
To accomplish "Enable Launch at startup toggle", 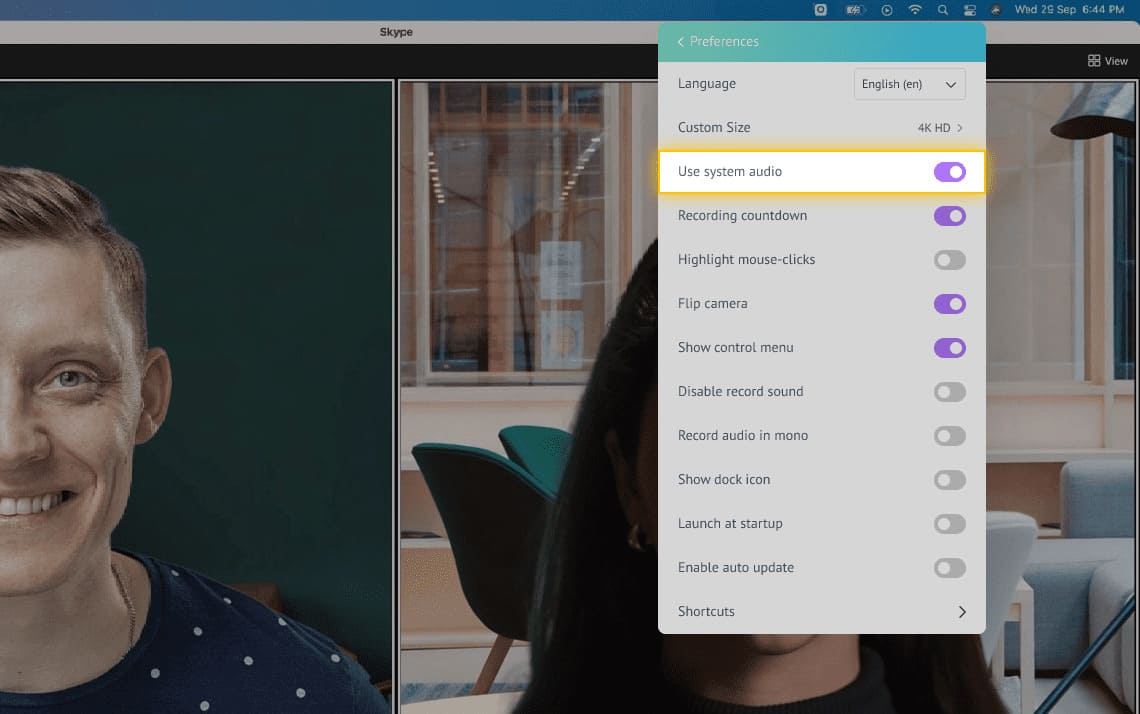I will click(949, 524).
